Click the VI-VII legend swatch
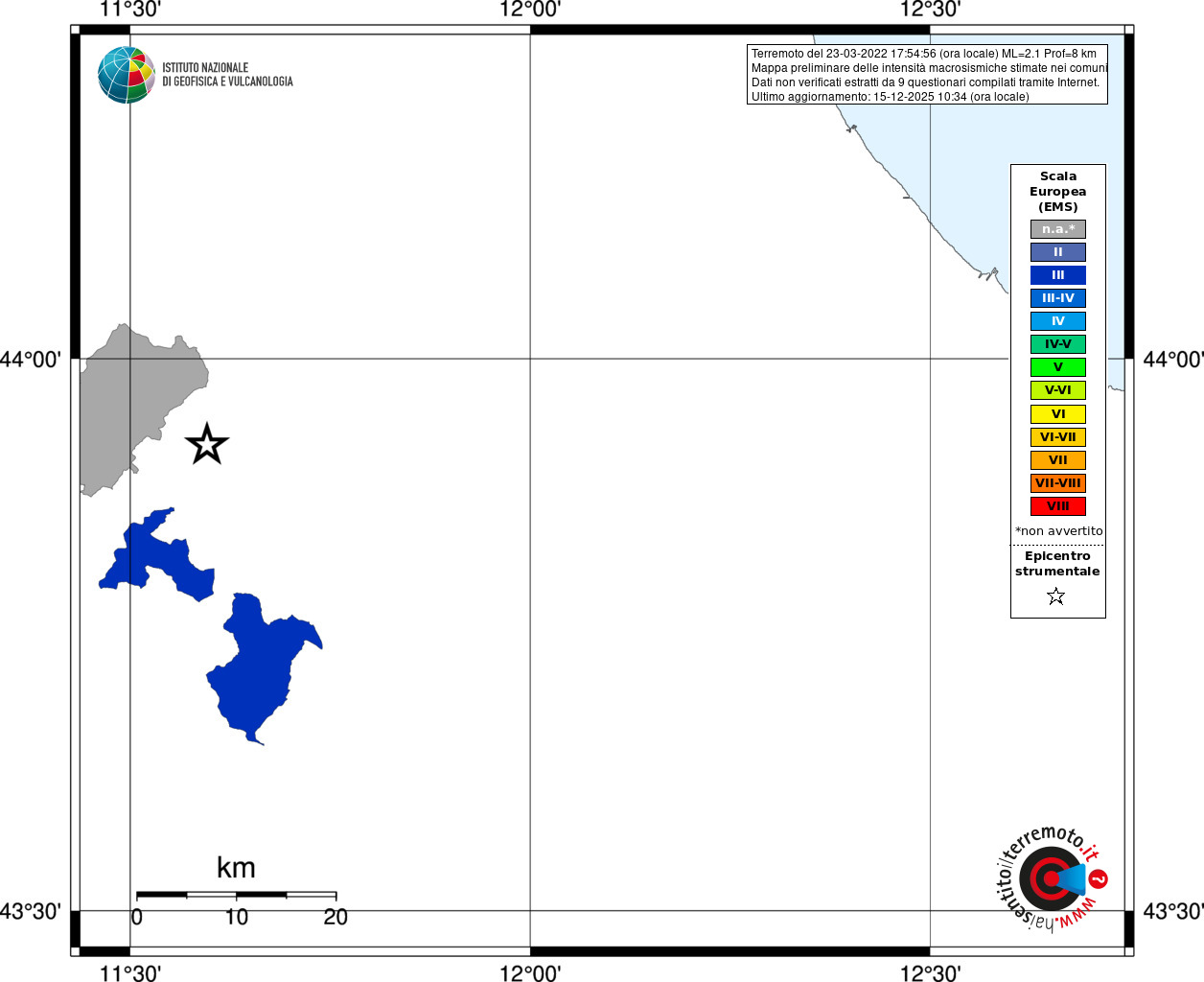 coord(1058,437)
